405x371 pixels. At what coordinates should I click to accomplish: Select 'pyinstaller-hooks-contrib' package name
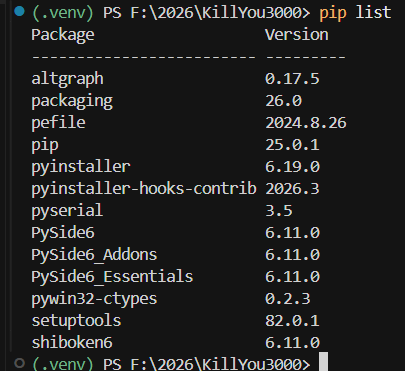coord(144,189)
